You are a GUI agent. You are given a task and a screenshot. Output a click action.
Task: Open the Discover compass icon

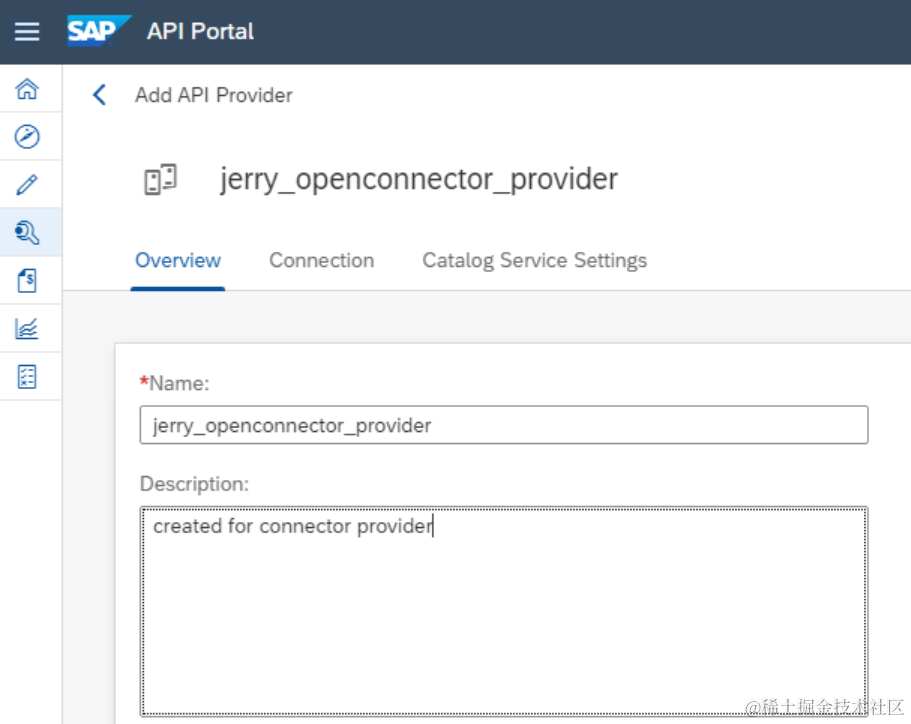[x=27, y=137]
